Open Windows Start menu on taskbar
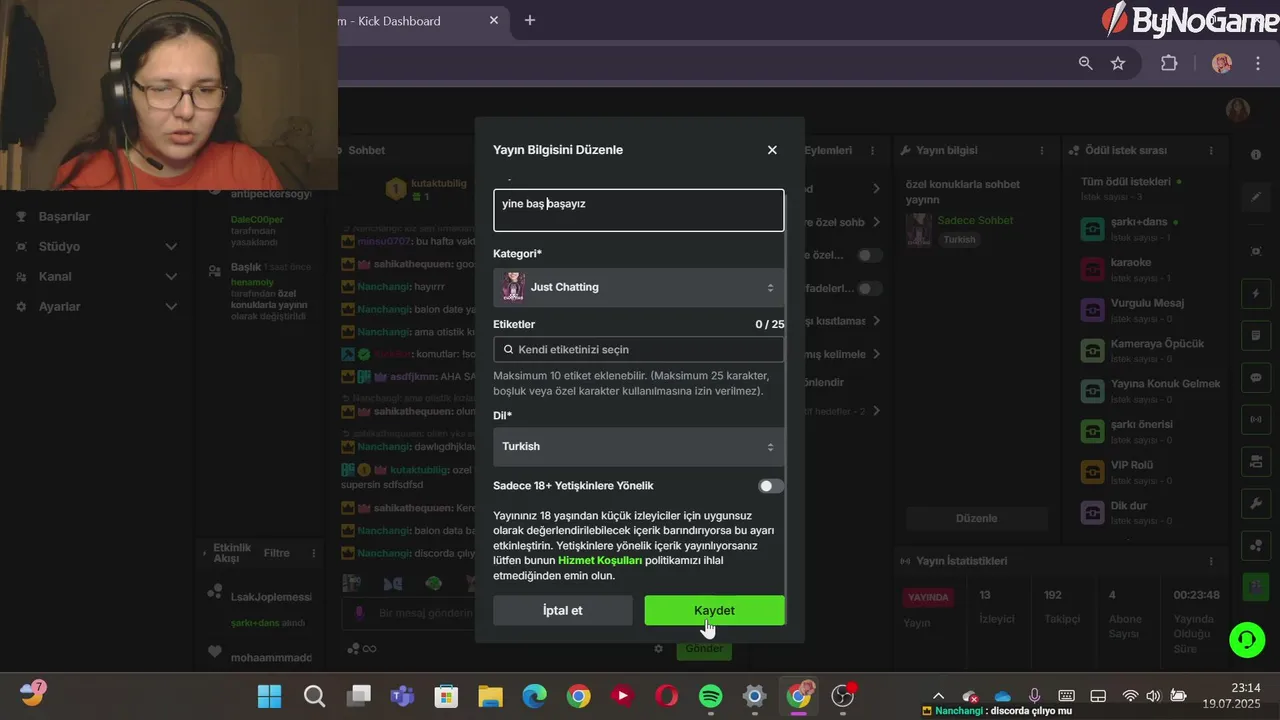Viewport: 1280px width, 720px height. pyautogui.click(x=269, y=696)
